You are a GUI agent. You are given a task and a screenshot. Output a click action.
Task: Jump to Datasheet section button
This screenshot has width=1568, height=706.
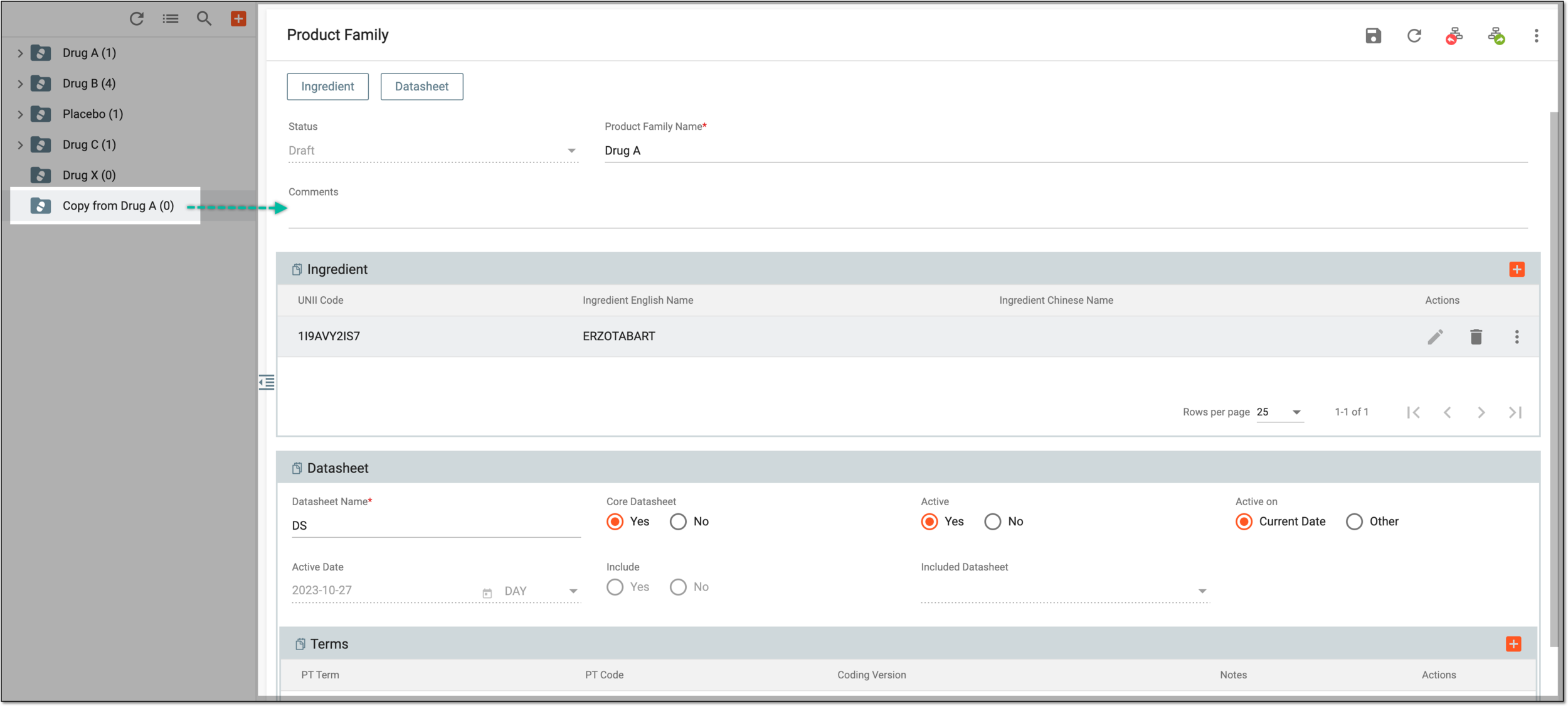tap(421, 87)
